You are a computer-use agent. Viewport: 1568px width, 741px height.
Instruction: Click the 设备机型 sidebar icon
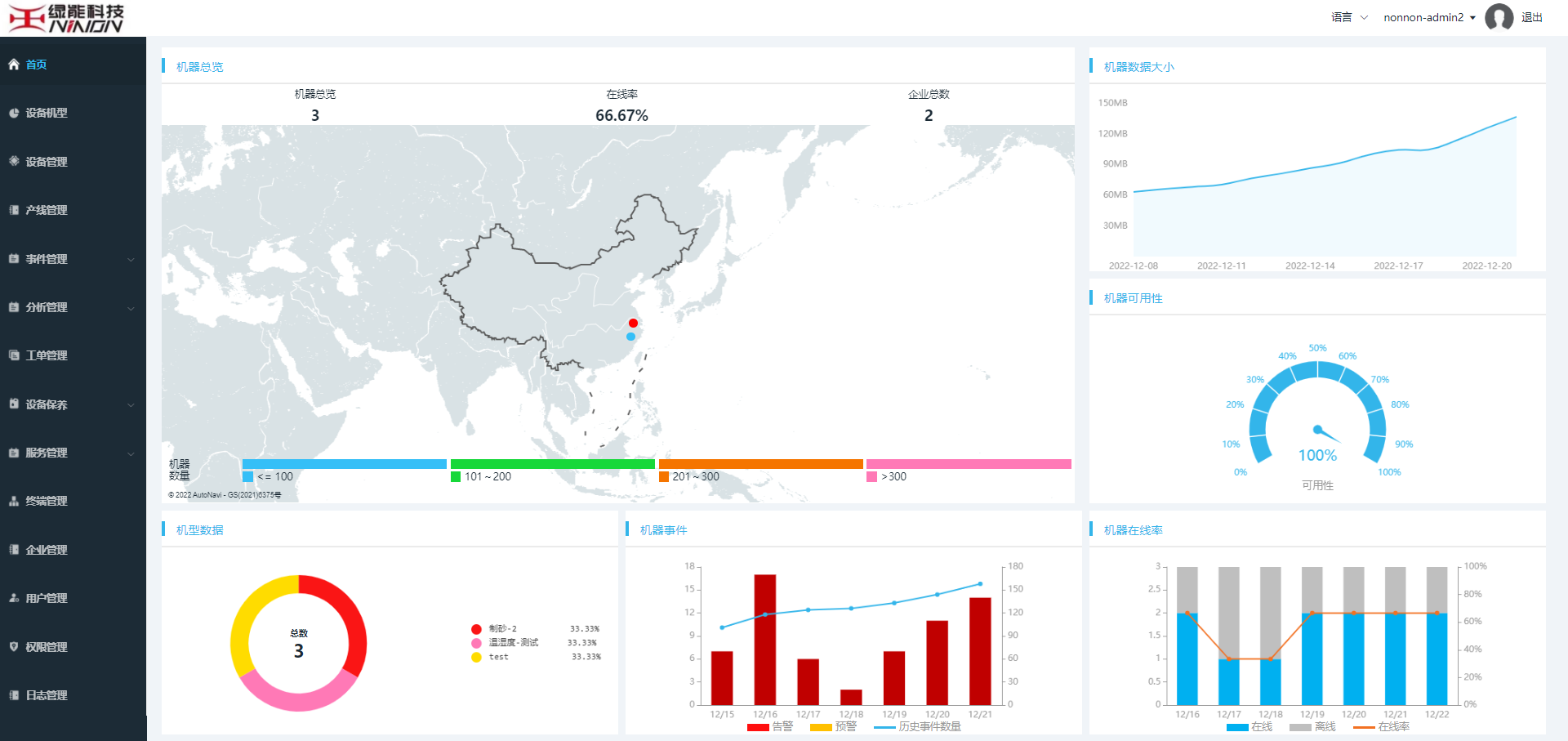click(x=14, y=113)
